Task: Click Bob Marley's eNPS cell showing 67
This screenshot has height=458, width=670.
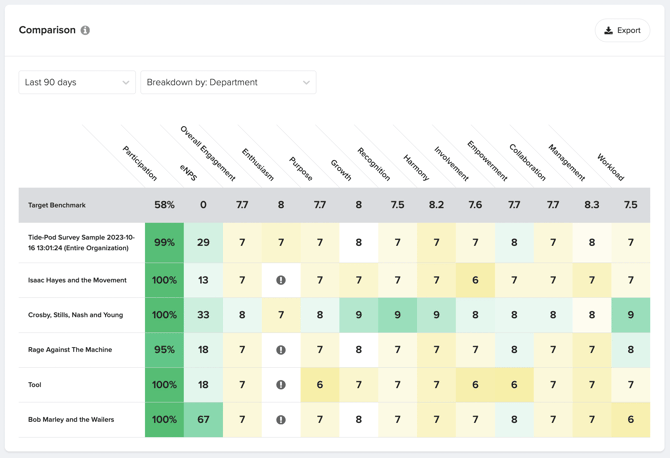Action: click(203, 420)
